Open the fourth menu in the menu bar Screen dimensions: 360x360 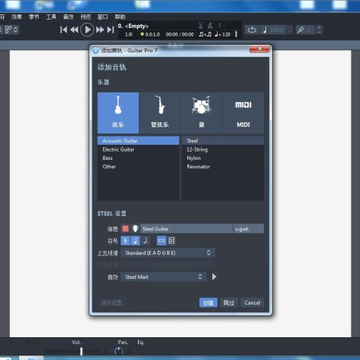pos(51,17)
